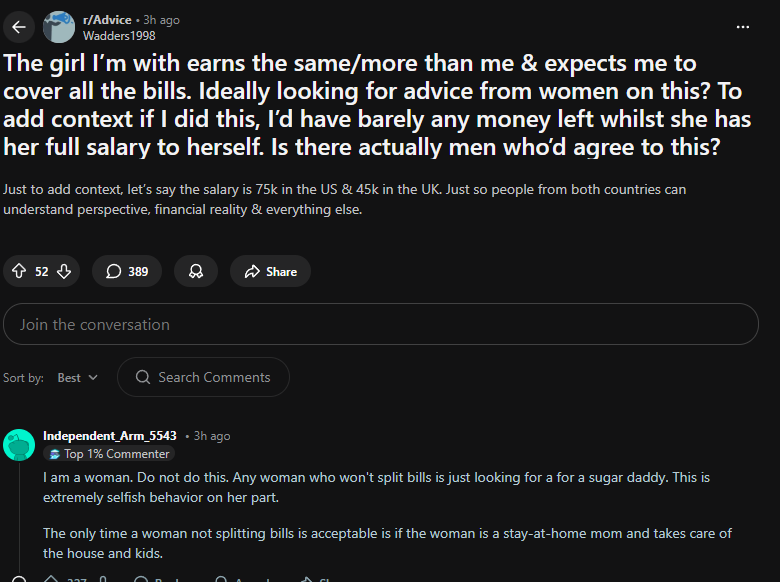Share this post
Image resolution: width=780 pixels, height=582 pixels.
pos(270,271)
